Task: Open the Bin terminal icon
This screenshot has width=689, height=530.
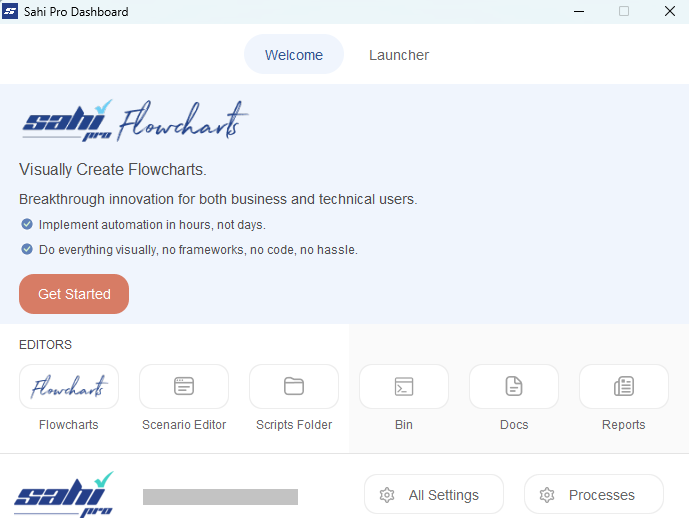Action: (x=404, y=386)
